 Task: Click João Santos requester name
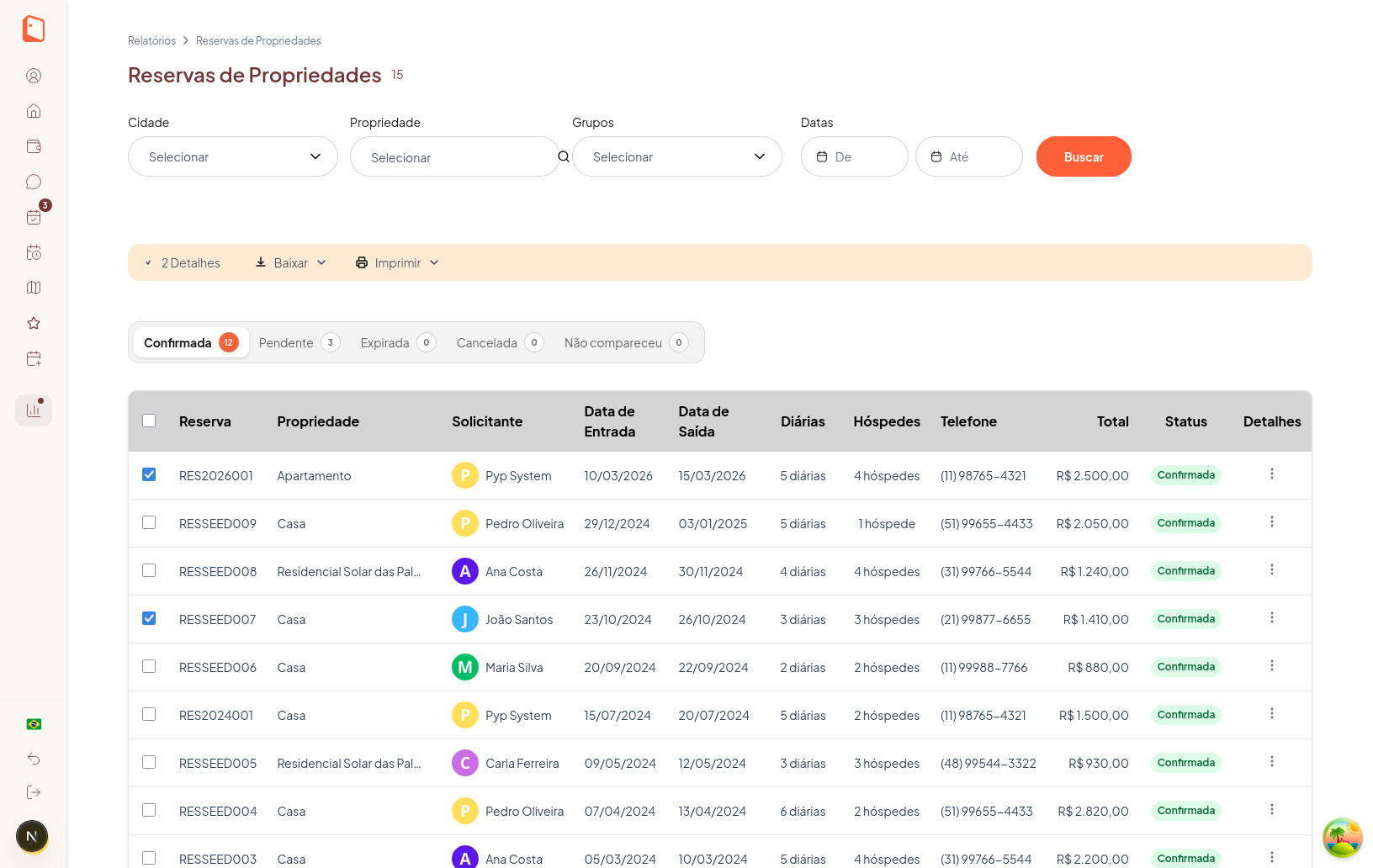coord(519,619)
